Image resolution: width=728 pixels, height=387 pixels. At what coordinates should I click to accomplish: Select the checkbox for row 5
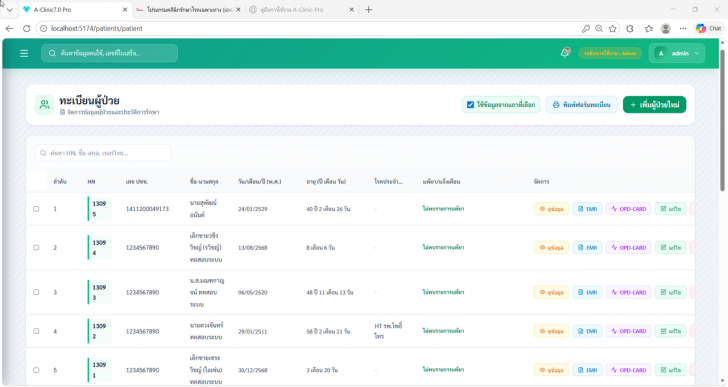tap(36, 370)
